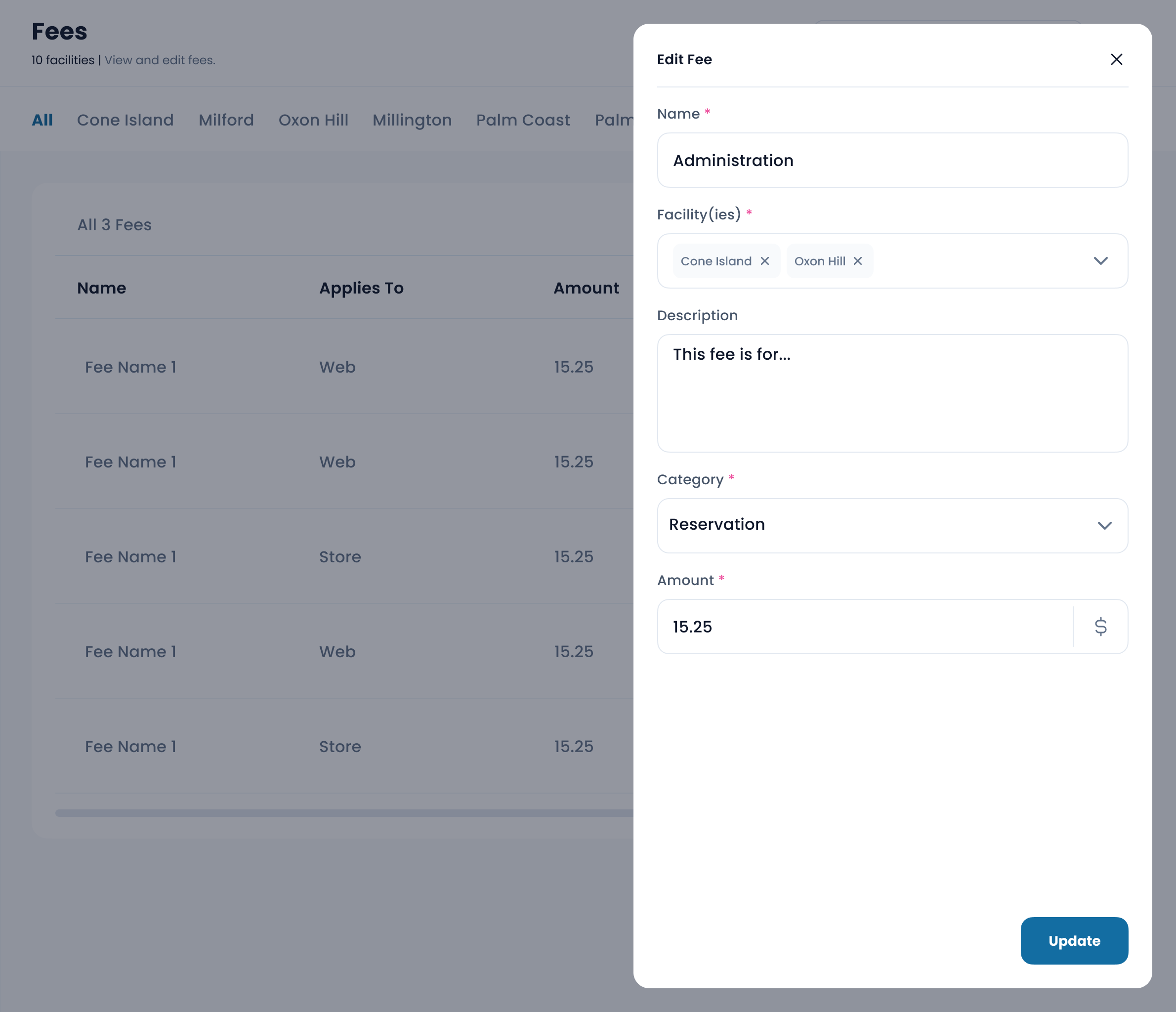
Task: Close the Edit Fee panel
Action: tap(1116, 60)
